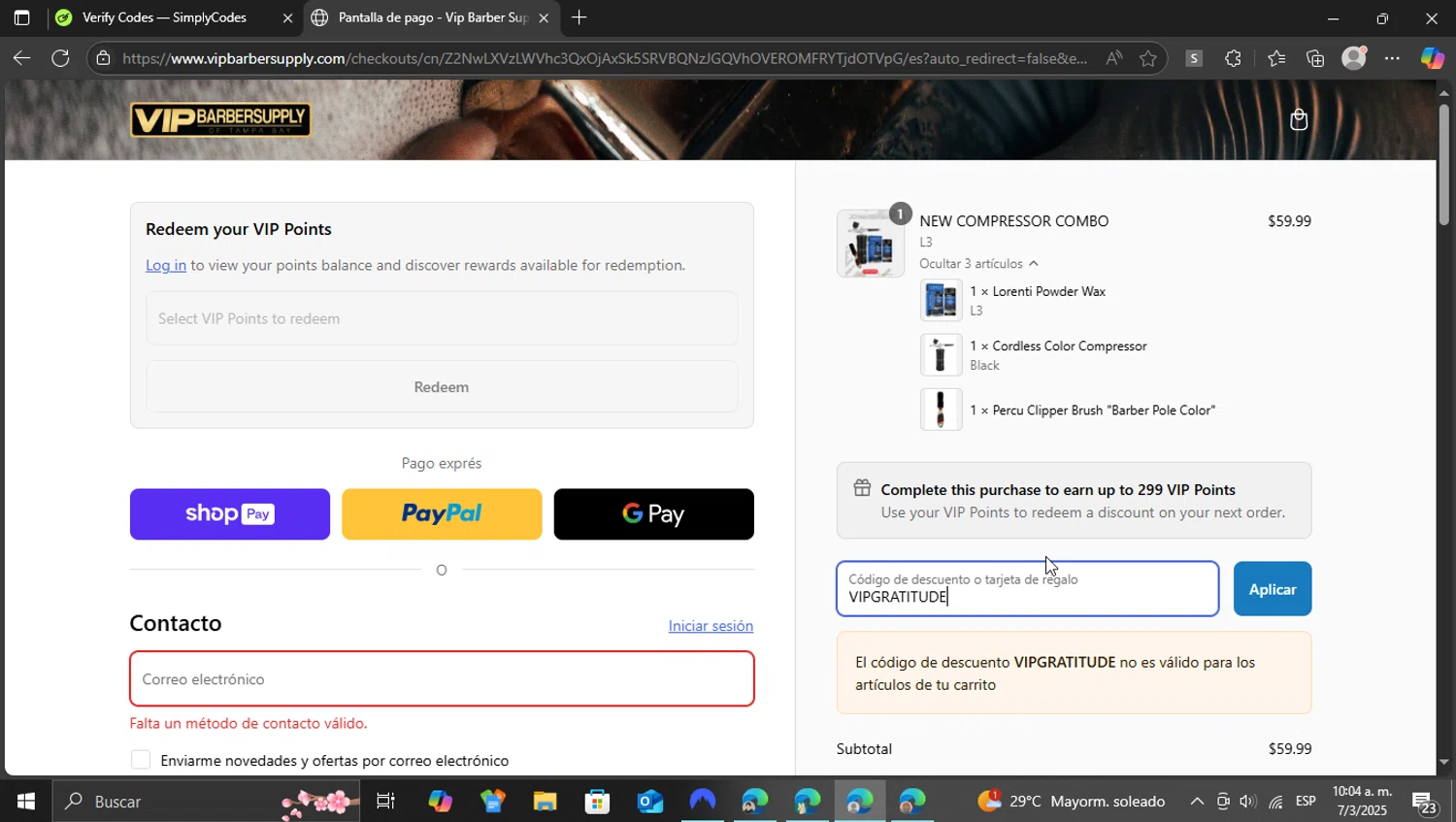Apply the discount code with Aplicar
This screenshot has width=1456, height=822.
tap(1272, 589)
